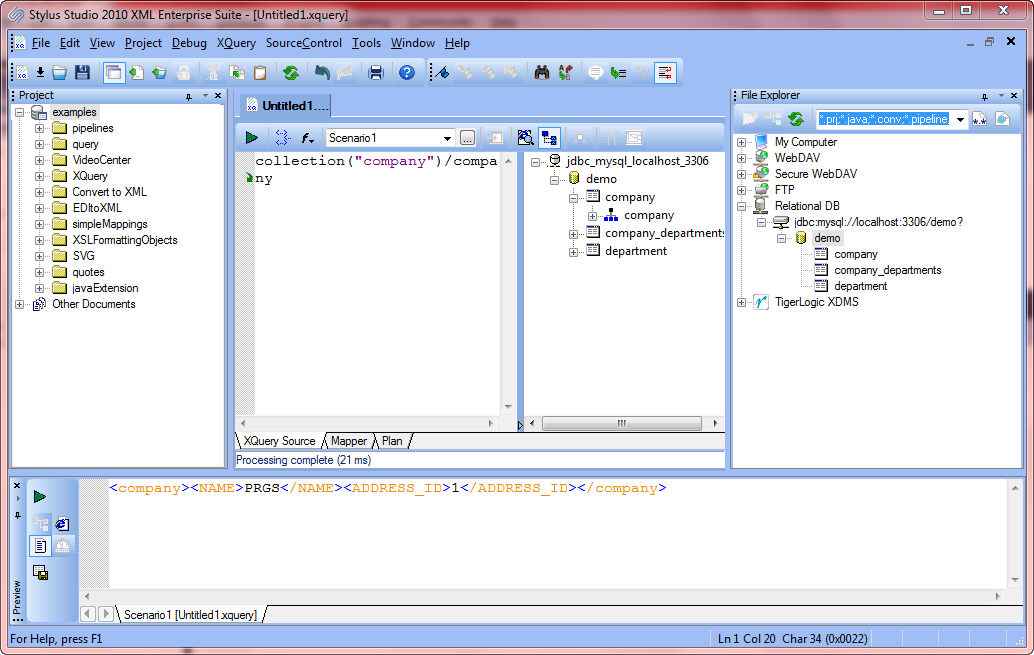Expand the pipelines folder
1034x655 pixels.
click(40, 128)
